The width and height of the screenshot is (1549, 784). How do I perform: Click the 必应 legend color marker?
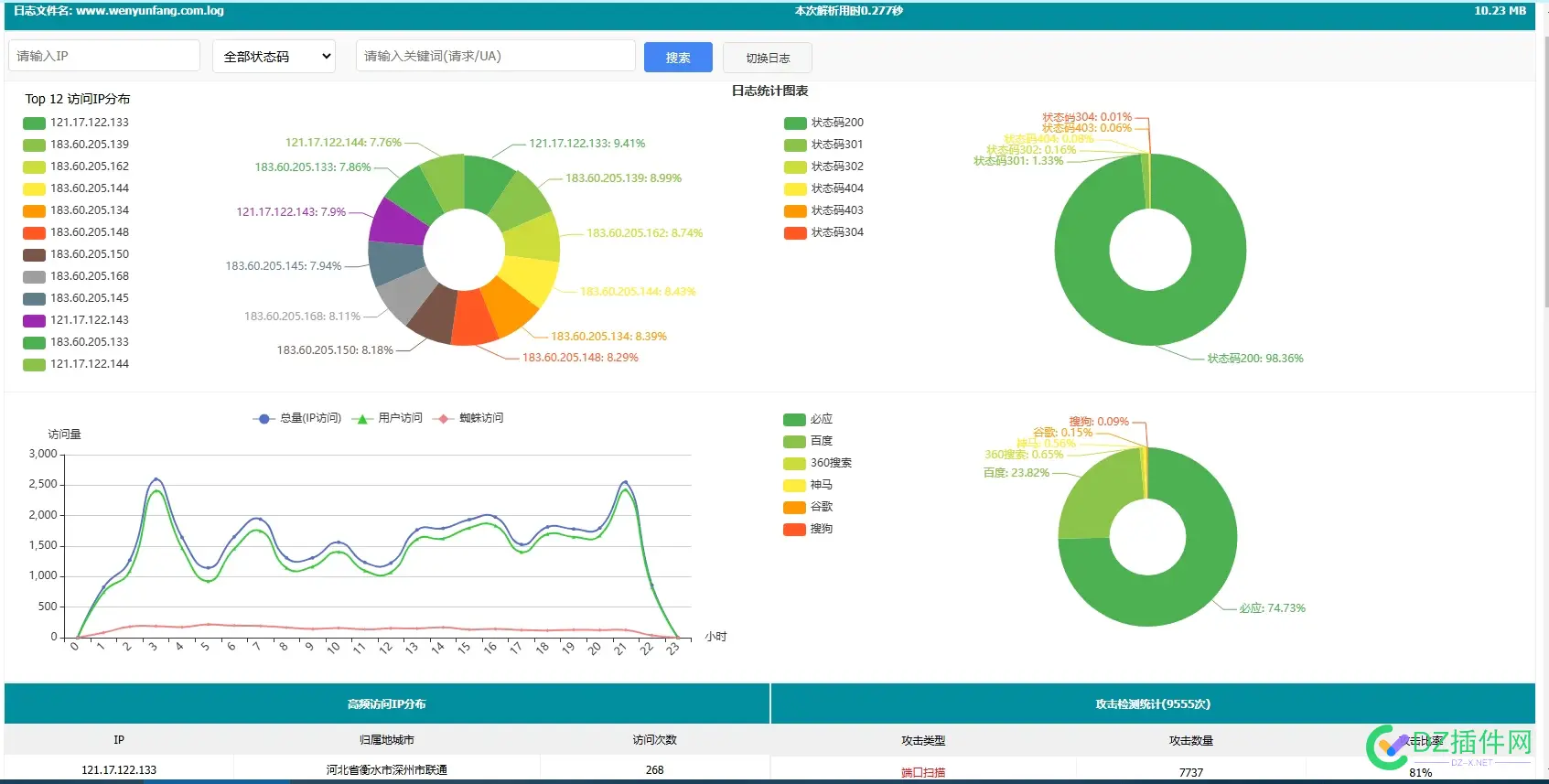click(x=793, y=419)
